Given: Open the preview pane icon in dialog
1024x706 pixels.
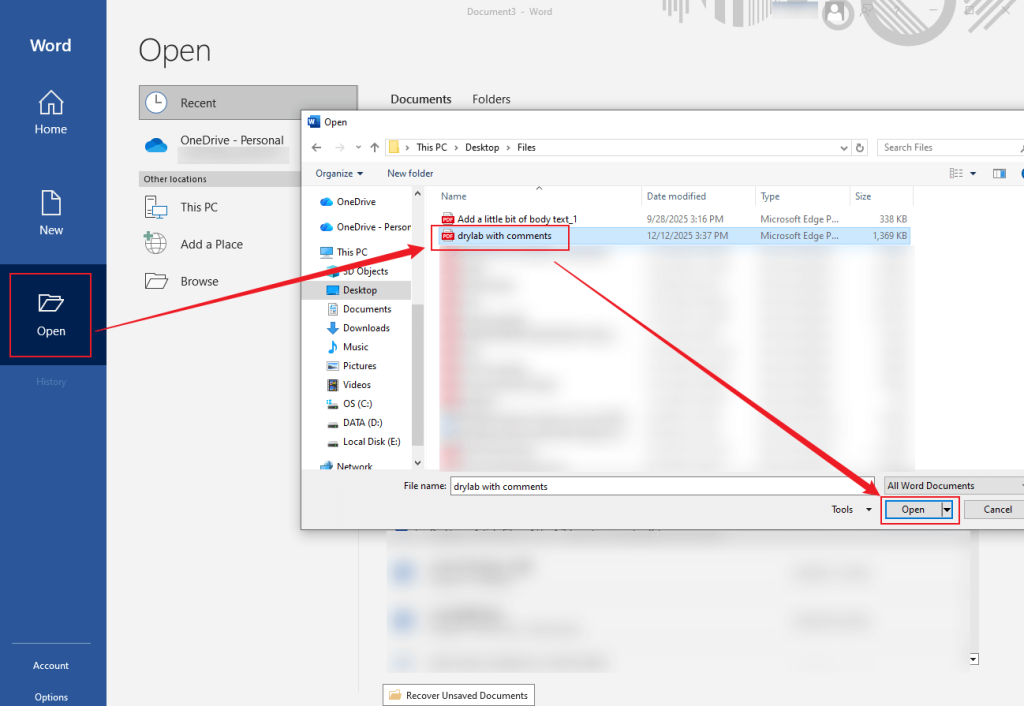Looking at the screenshot, I should pos(999,173).
